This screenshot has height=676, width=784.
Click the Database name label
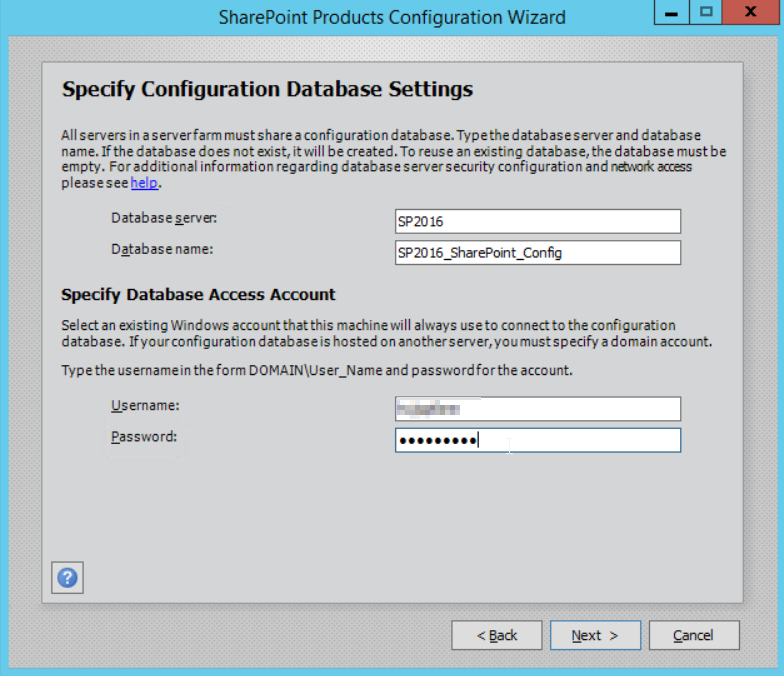[162, 250]
